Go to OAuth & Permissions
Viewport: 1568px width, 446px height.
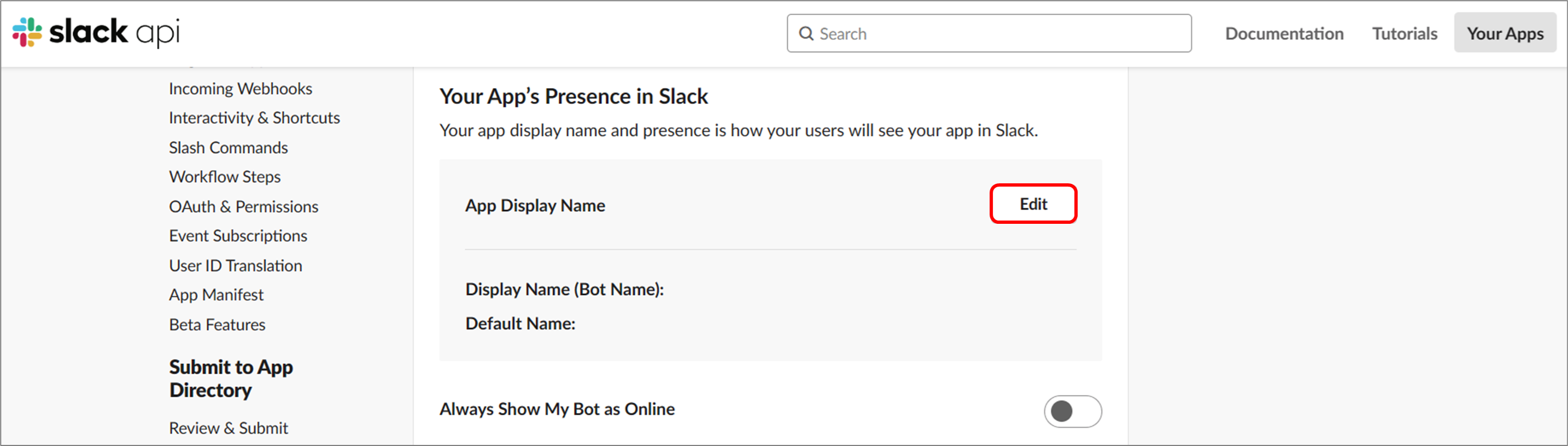click(x=243, y=206)
